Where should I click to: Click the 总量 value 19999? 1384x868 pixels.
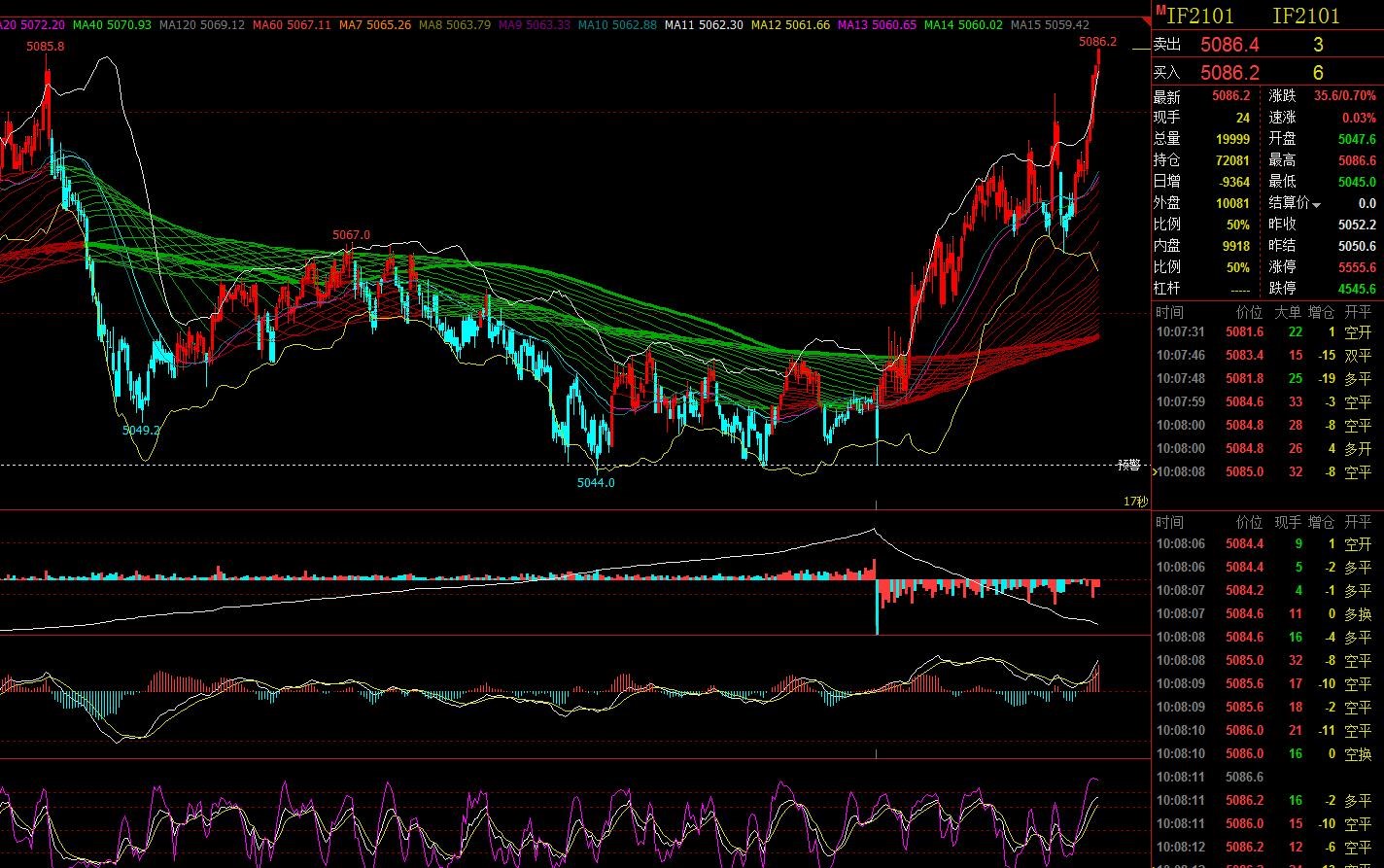(x=1232, y=139)
